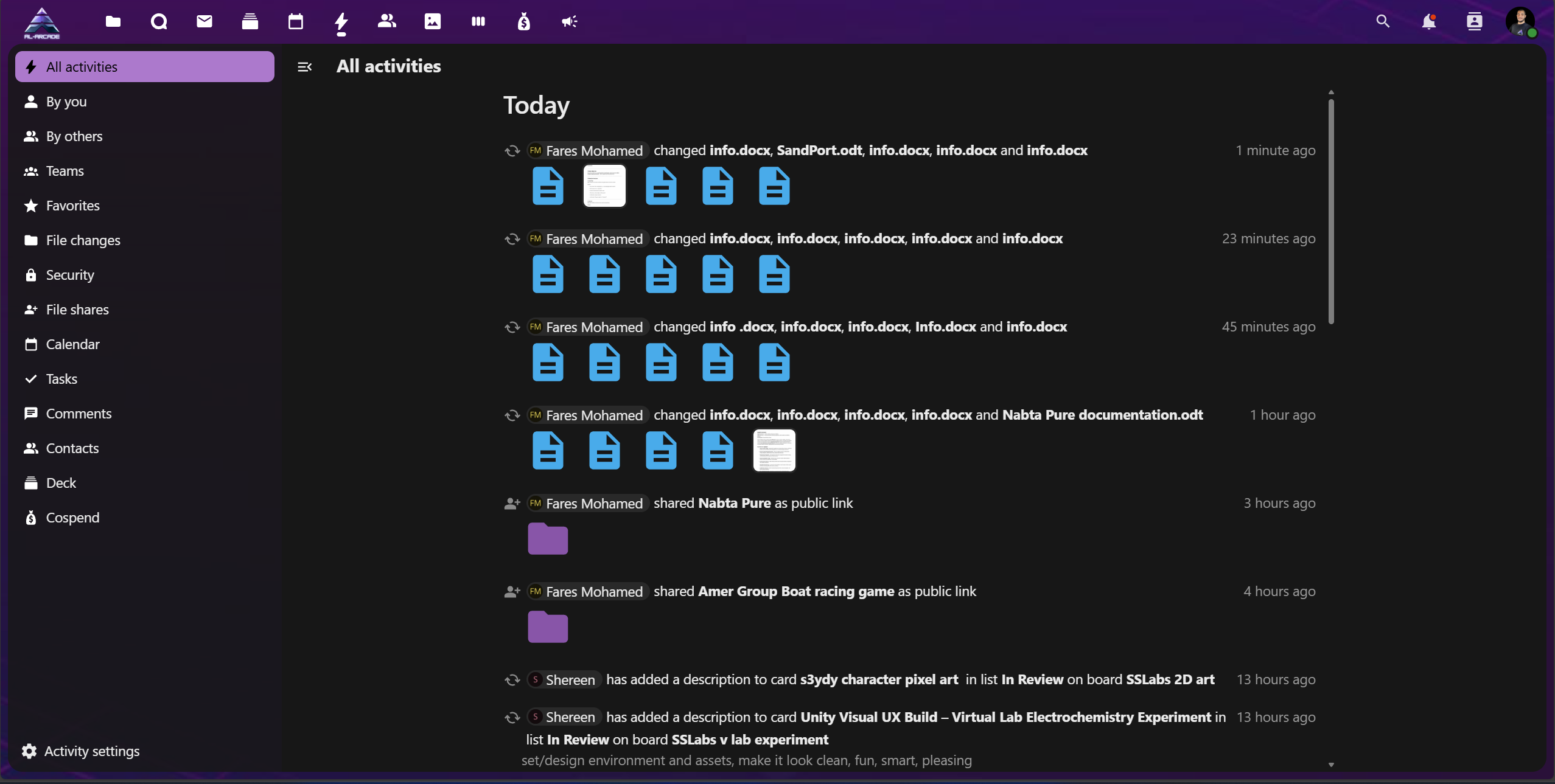Collapse the navigation sidebar toggle
1555x784 pixels.
304,67
